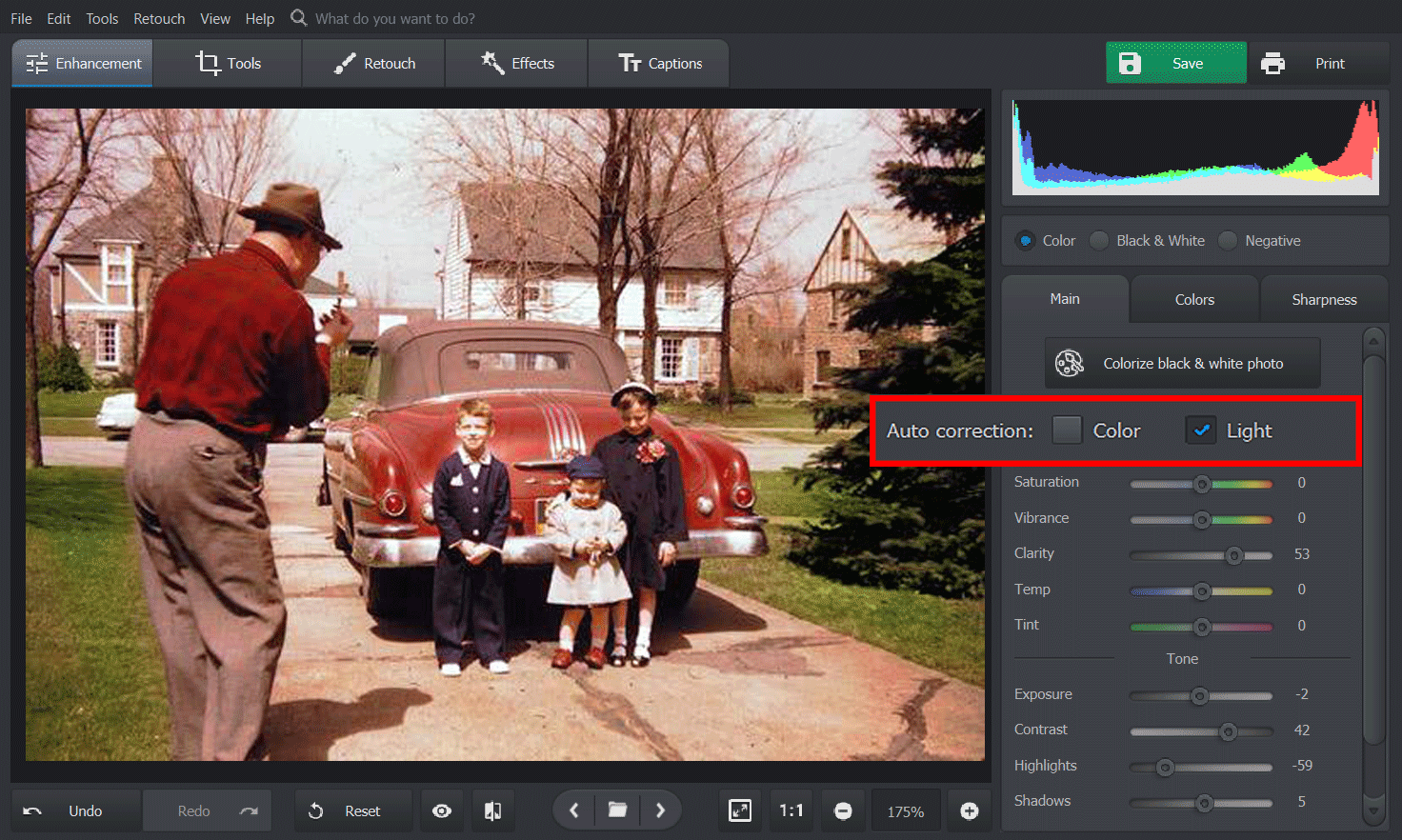Click the search magnifier icon
This screenshot has height=840, width=1402.
[297, 17]
